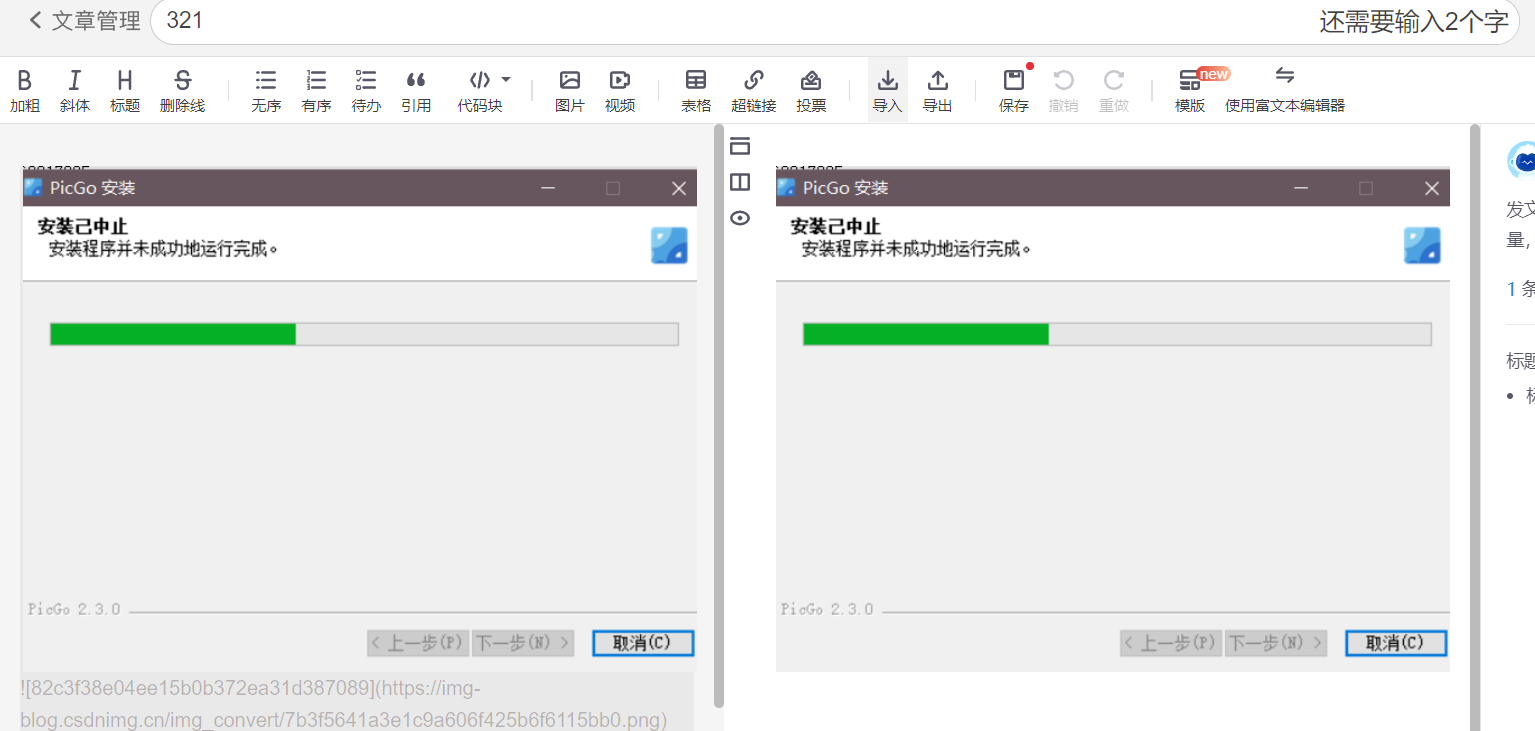Toggle split-column view icon in divider
The width and height of the screenshot is (1535, 731).
(740, 182)
